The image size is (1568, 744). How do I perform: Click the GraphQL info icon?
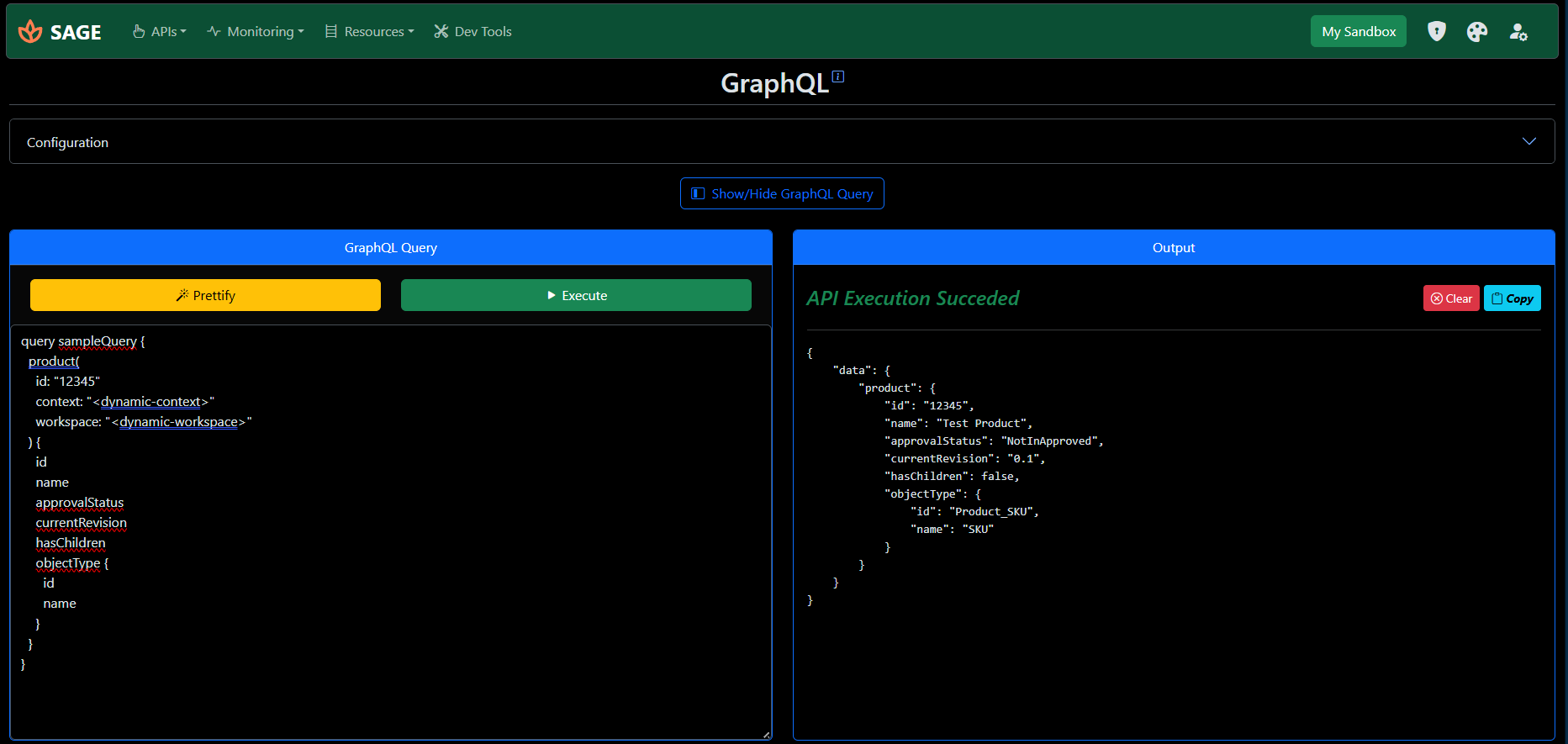838,77
